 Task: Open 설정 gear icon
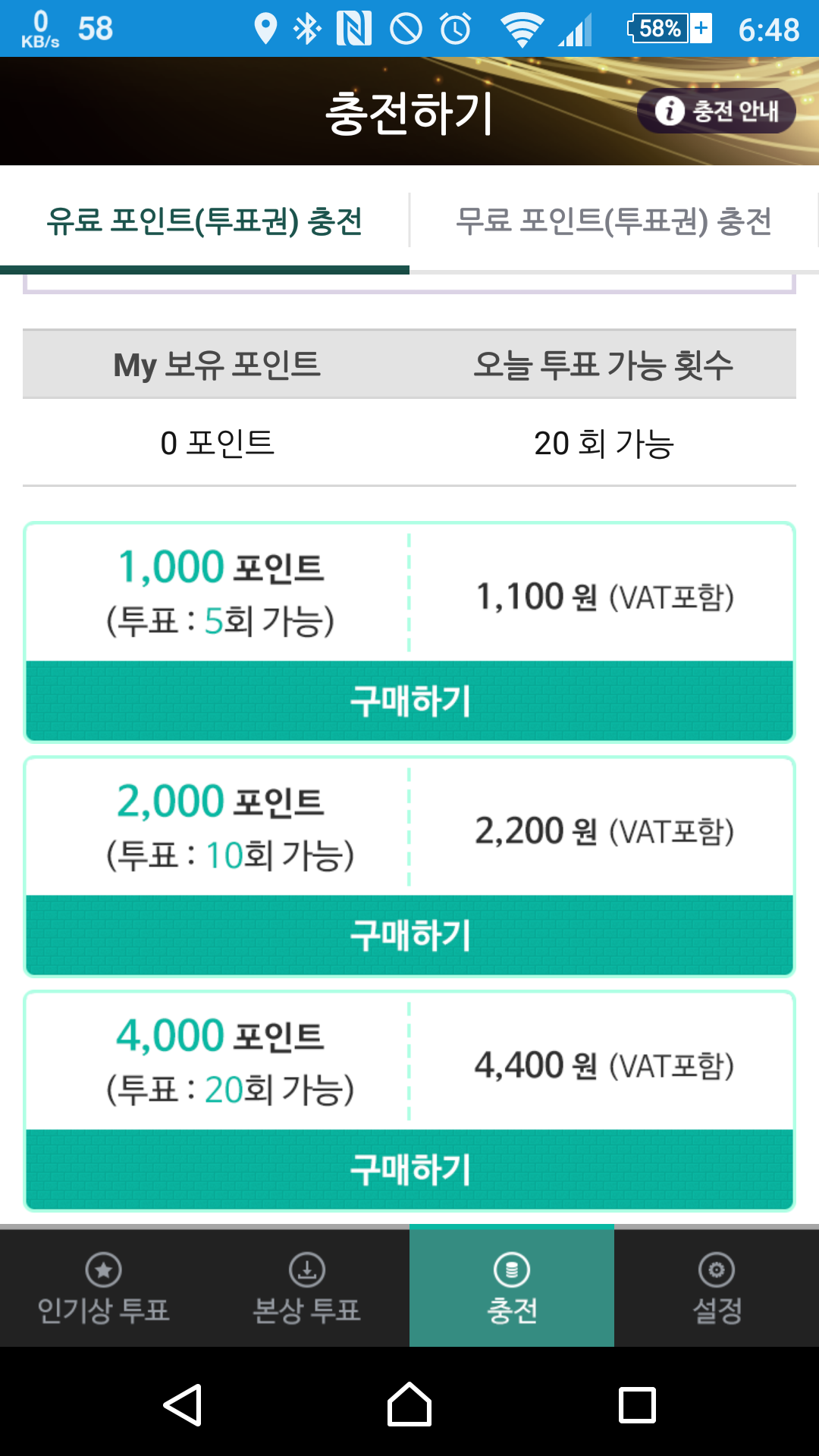(717, 1269)
